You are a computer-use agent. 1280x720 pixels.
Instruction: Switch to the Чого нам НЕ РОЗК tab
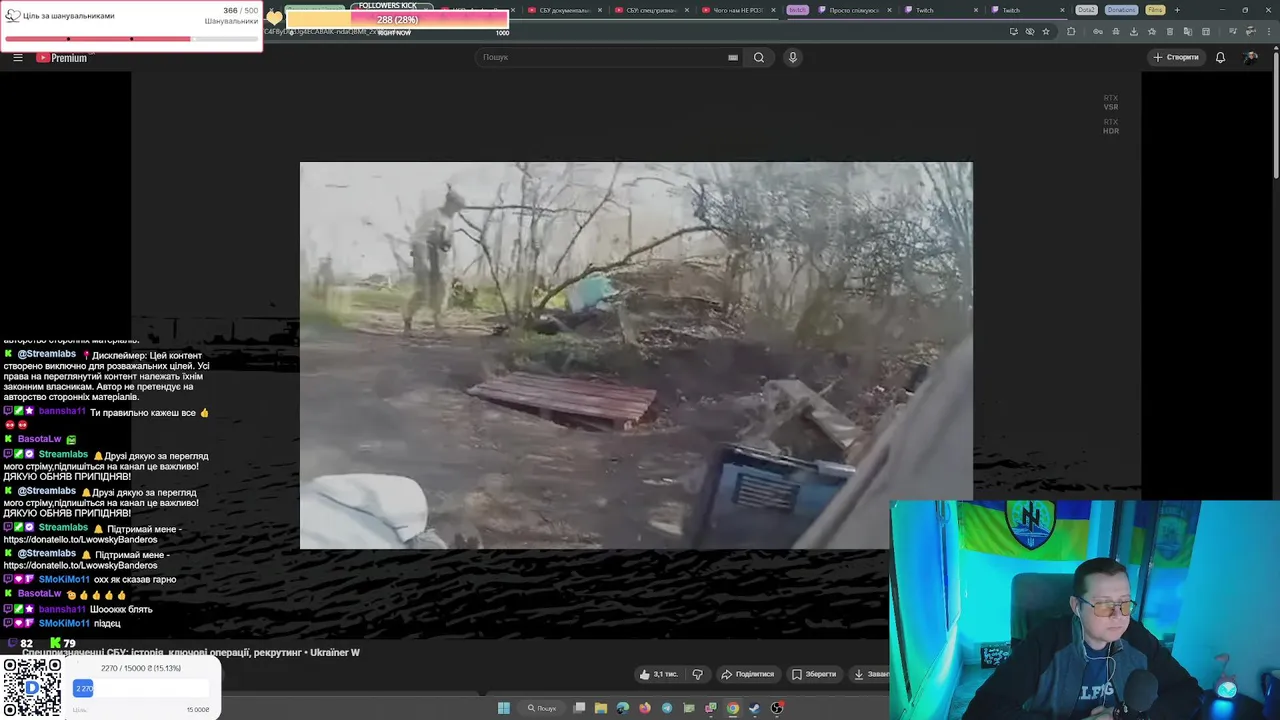pyautogui.click(x=735, y=10)
